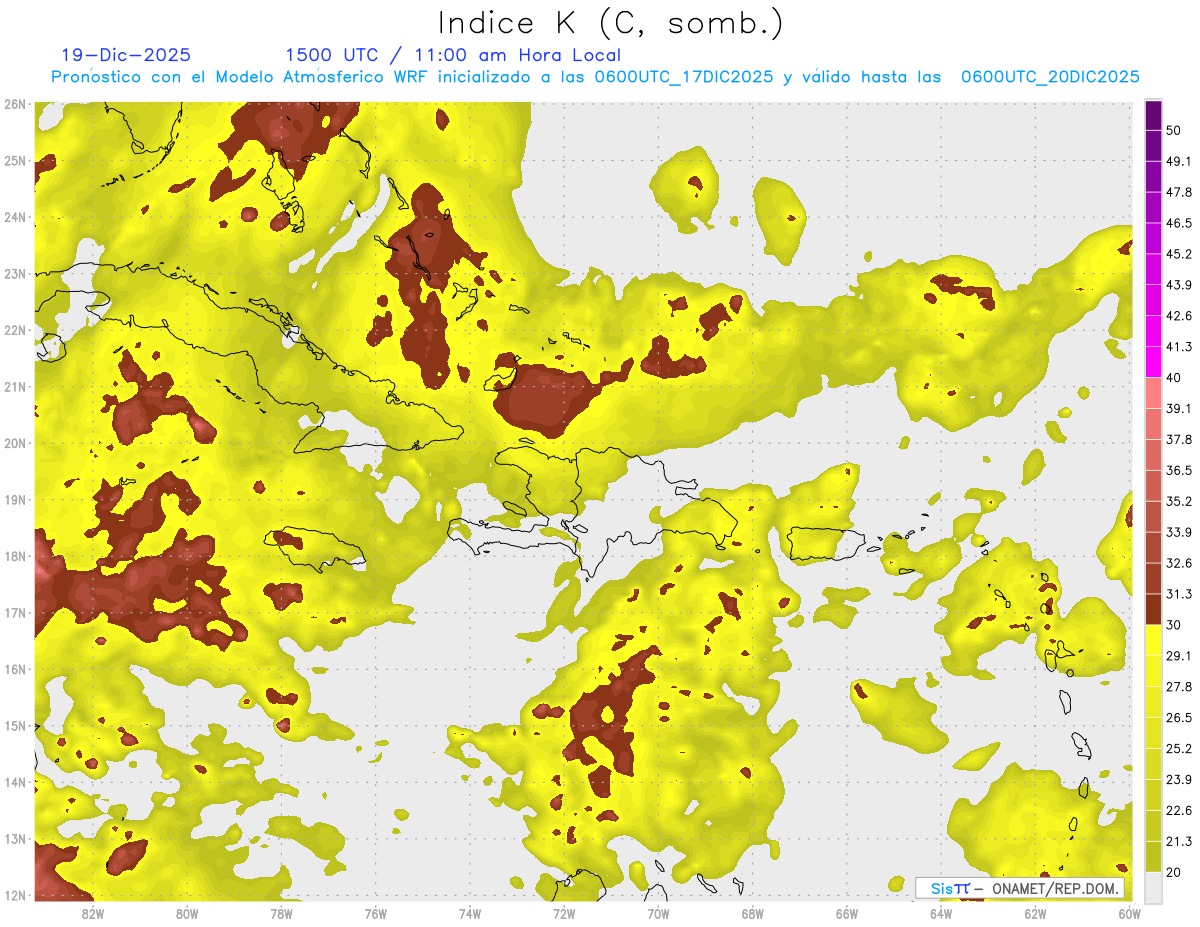Select the "19-Dic-2025" date label
This screenshot has width=1200, height=927.
[x=126, y=55]
